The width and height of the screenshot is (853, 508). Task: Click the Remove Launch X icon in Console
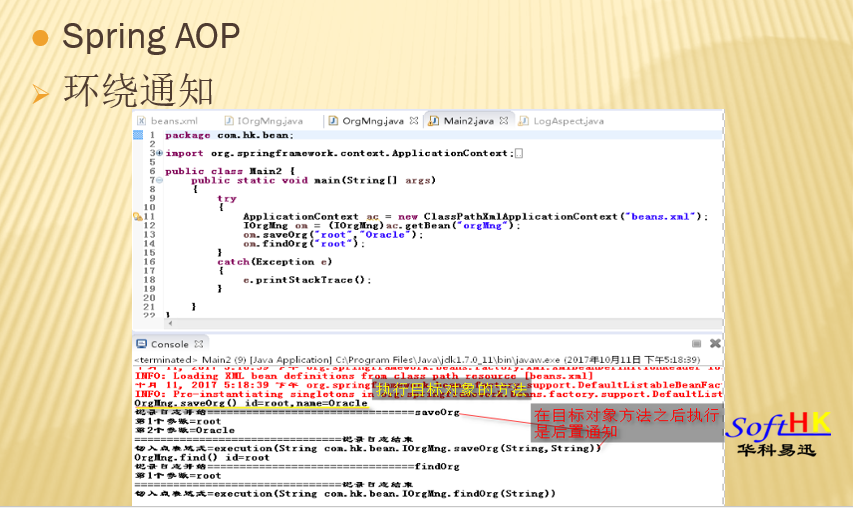[x=715, y=344]
